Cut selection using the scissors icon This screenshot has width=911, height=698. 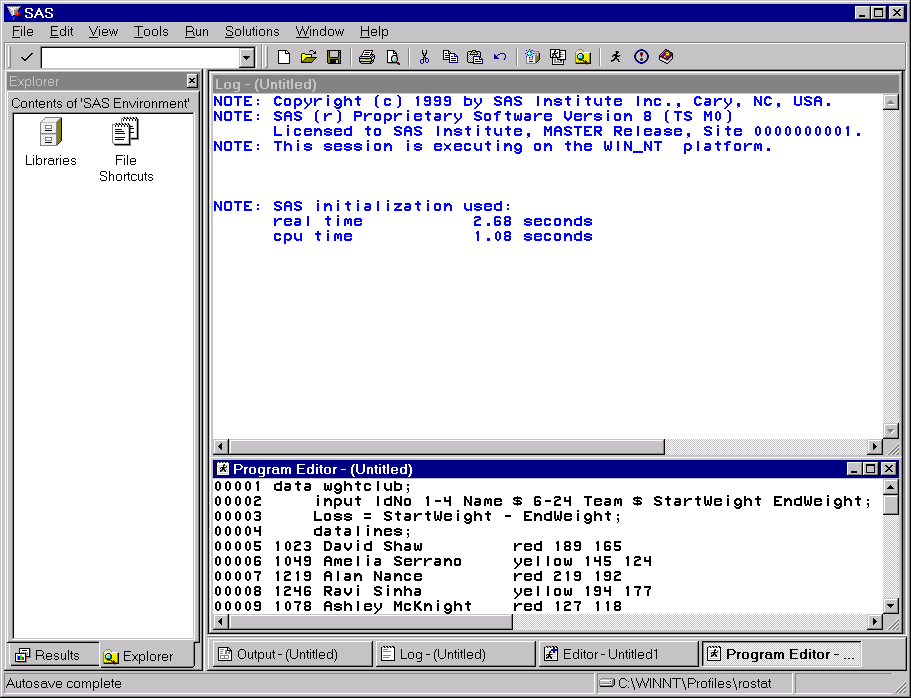click(x=424, y=57)
